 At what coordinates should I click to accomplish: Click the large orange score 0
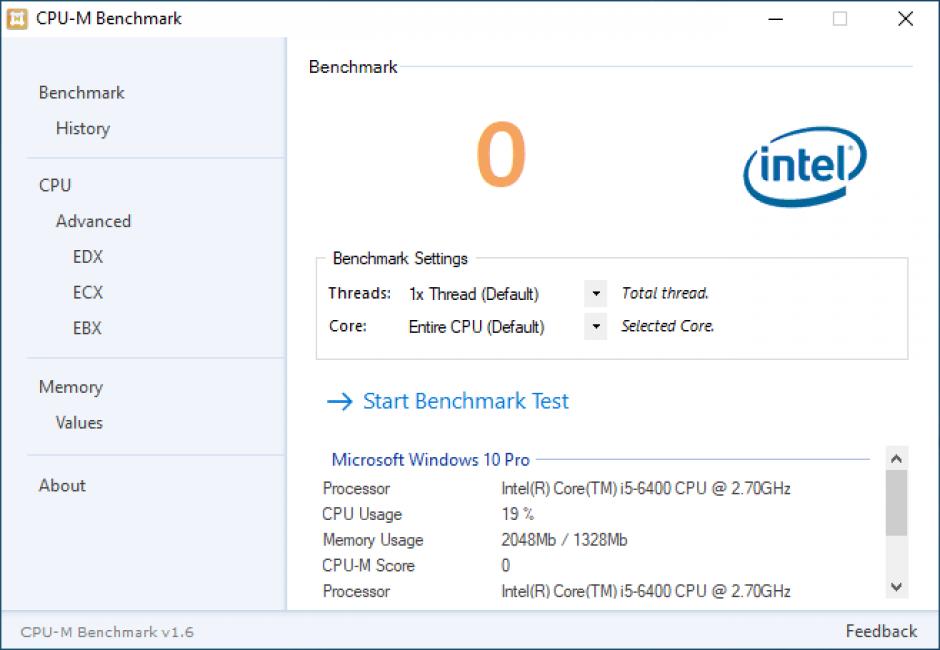click(502, 155)
